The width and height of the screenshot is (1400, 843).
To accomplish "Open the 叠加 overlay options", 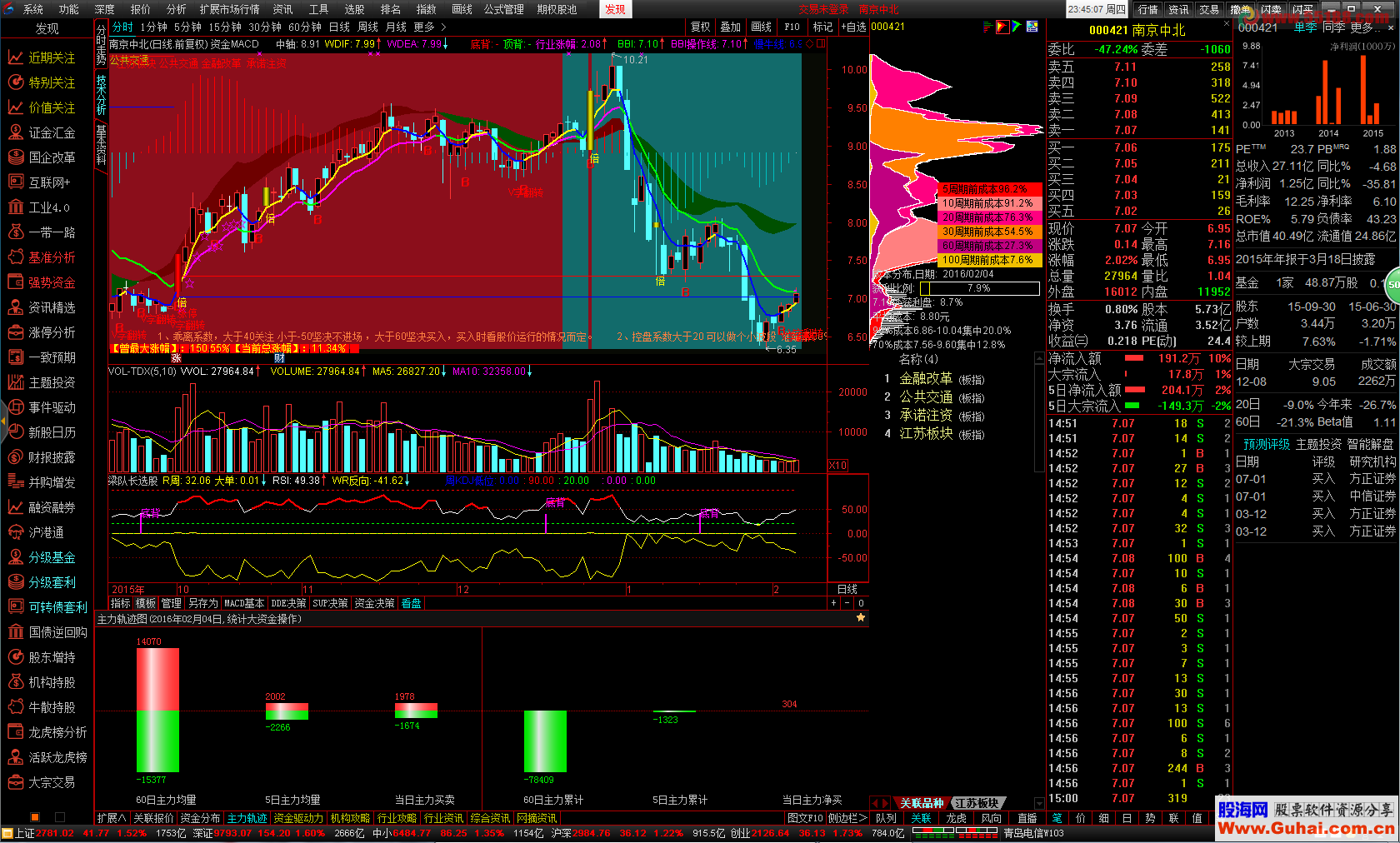I will (730, 27).
